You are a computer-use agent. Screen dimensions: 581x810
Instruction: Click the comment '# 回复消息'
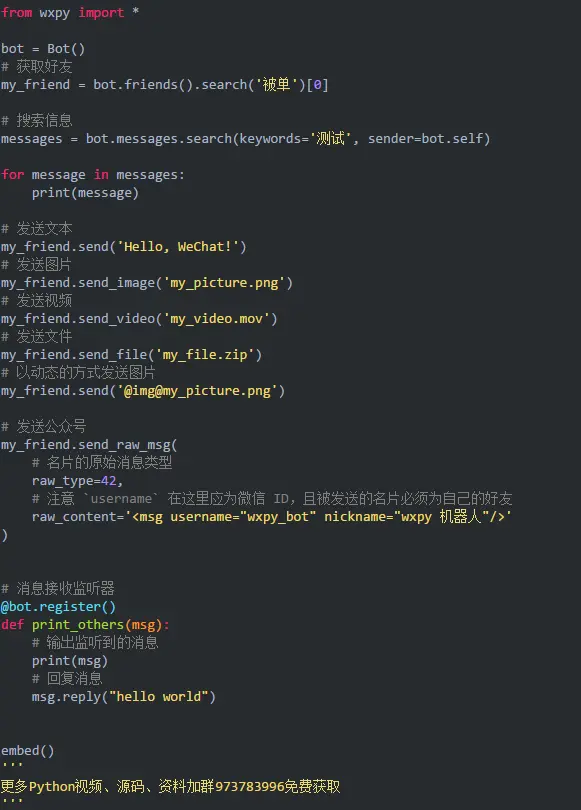pos(67,679)
